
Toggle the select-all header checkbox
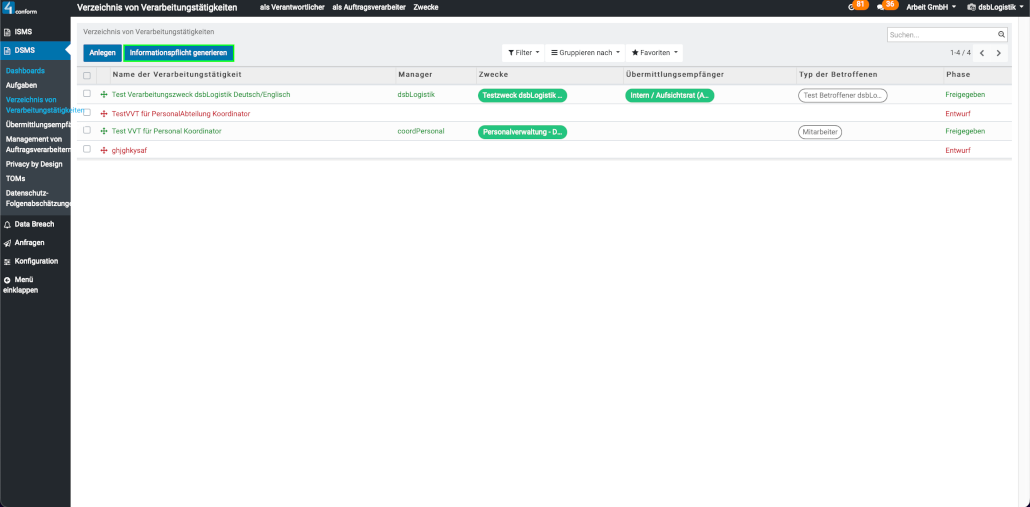pyautogui.click(x=87, y=75)
